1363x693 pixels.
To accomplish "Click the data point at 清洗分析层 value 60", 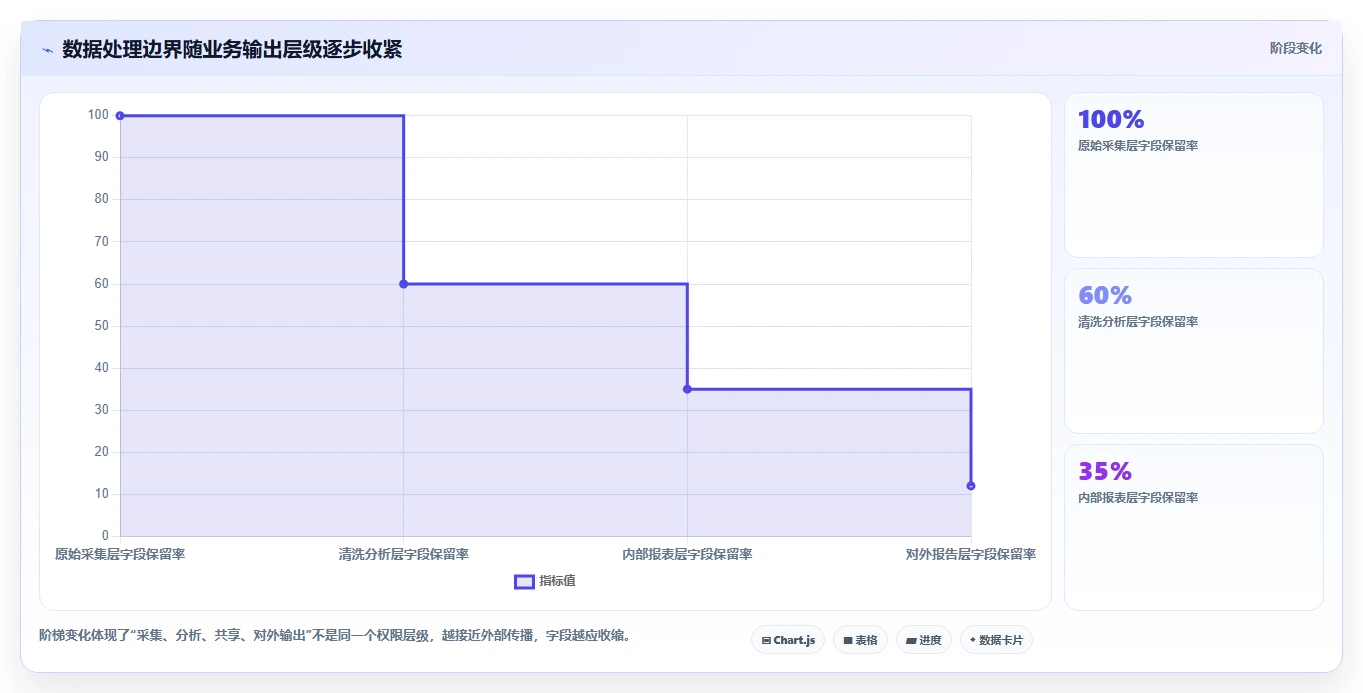I will pos(404,284).
